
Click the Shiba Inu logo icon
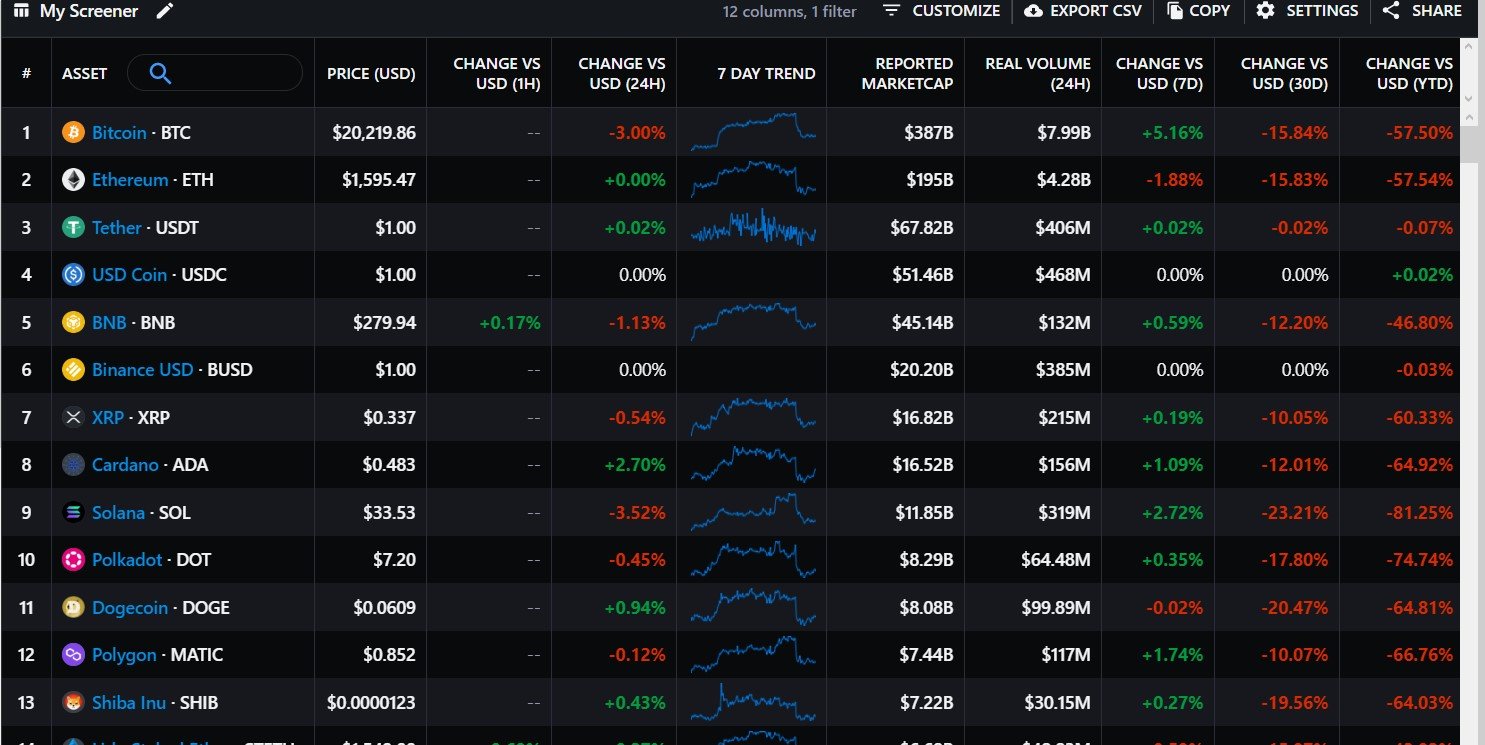(x=73, y=702)
